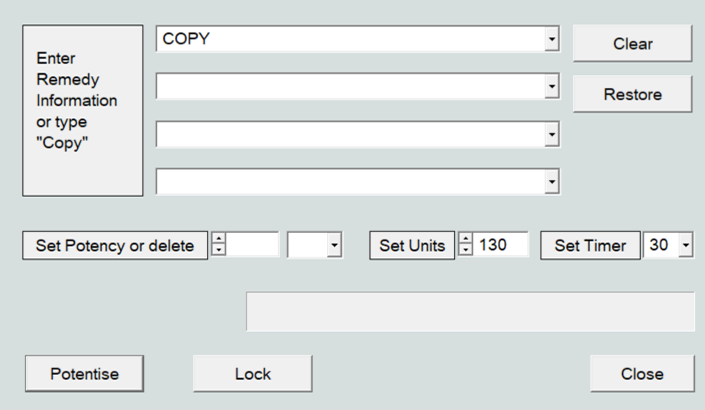Click the empty status box above Close
The height and width of the screenshot is (410, 705).
click(x=469, y=312)
